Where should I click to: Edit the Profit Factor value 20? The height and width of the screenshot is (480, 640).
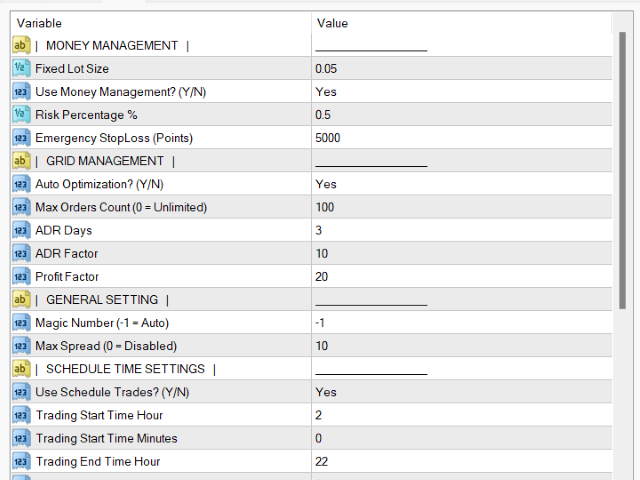pyautogui.click(x=462, y=276)
